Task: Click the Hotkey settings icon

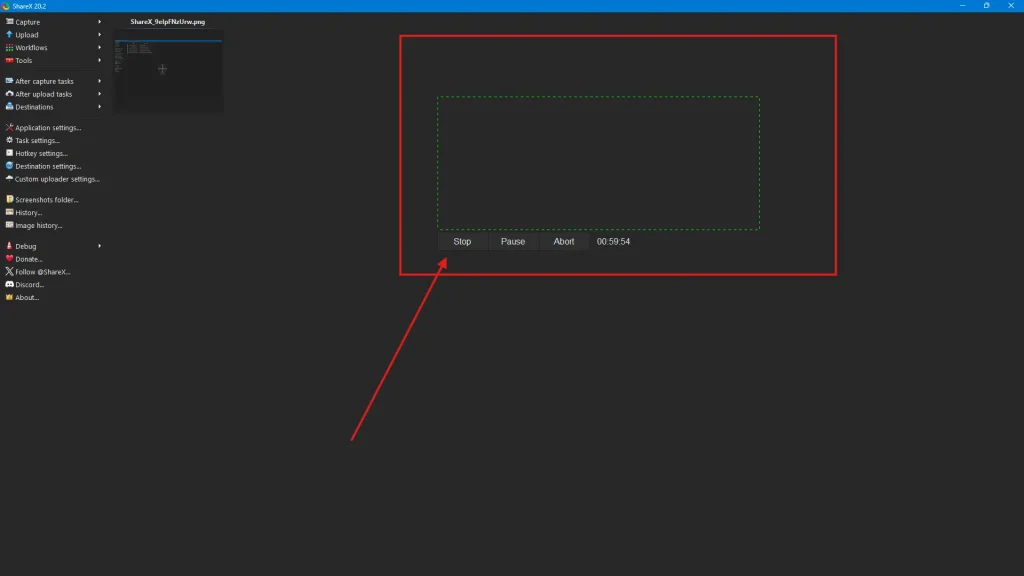Action: 9,153
